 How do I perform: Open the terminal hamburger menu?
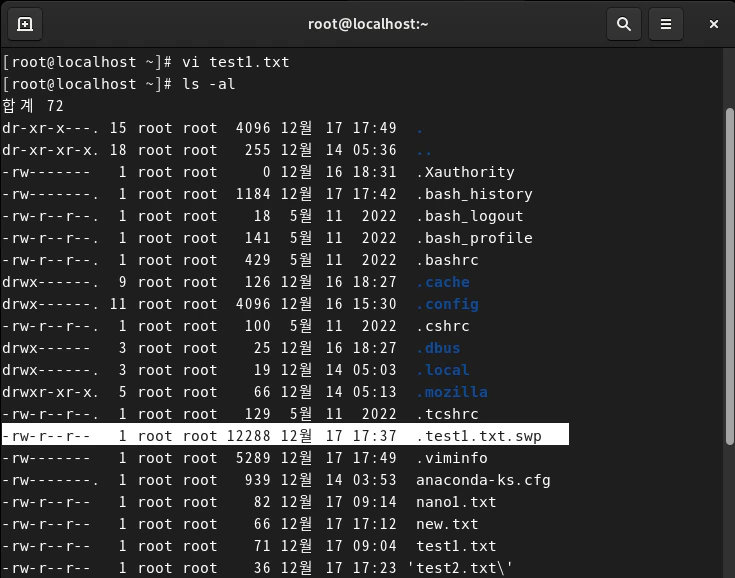pyautogui.click(x=666, y=24)
